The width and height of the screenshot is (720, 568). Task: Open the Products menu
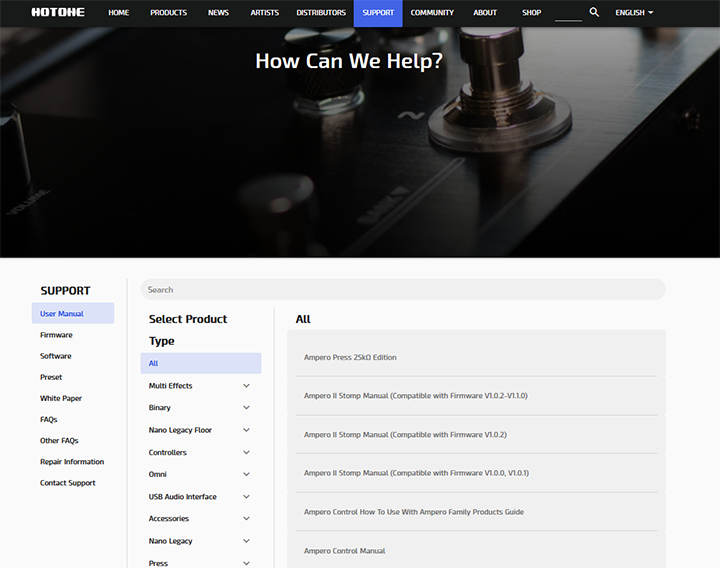(169, 13)
